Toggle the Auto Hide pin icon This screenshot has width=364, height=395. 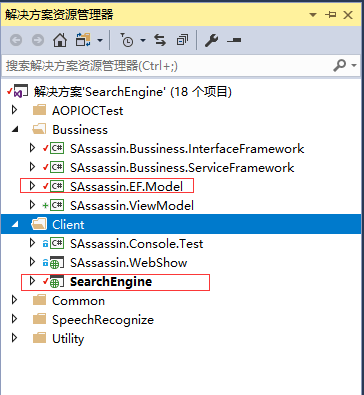pyautogui.click(x=330, y=15)
